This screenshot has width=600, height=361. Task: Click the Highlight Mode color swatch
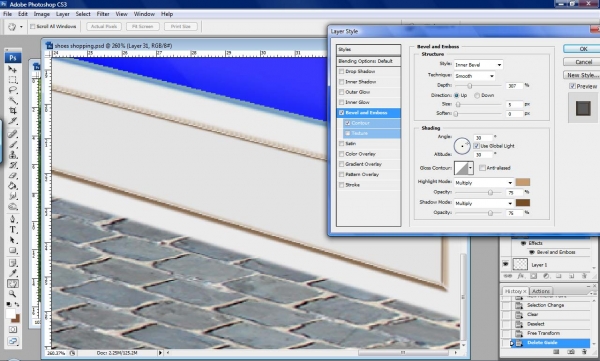(523, 182)
